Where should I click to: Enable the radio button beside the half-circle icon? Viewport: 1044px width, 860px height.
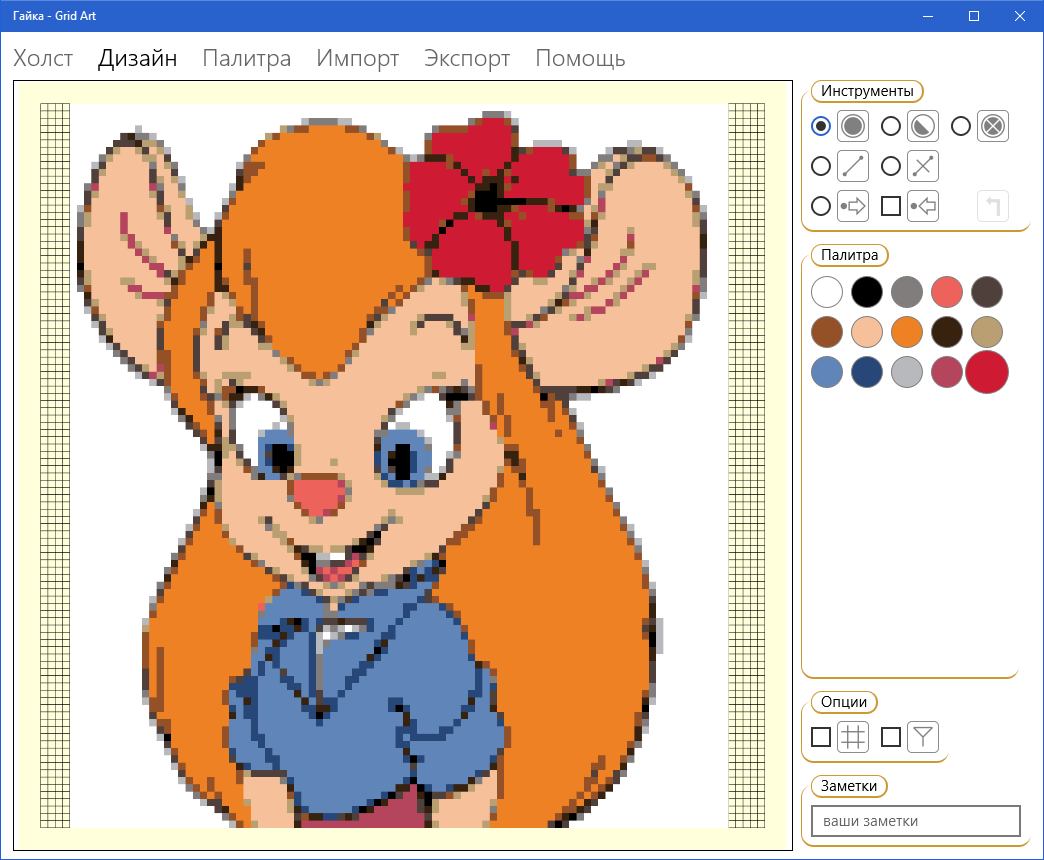(891, 126)
